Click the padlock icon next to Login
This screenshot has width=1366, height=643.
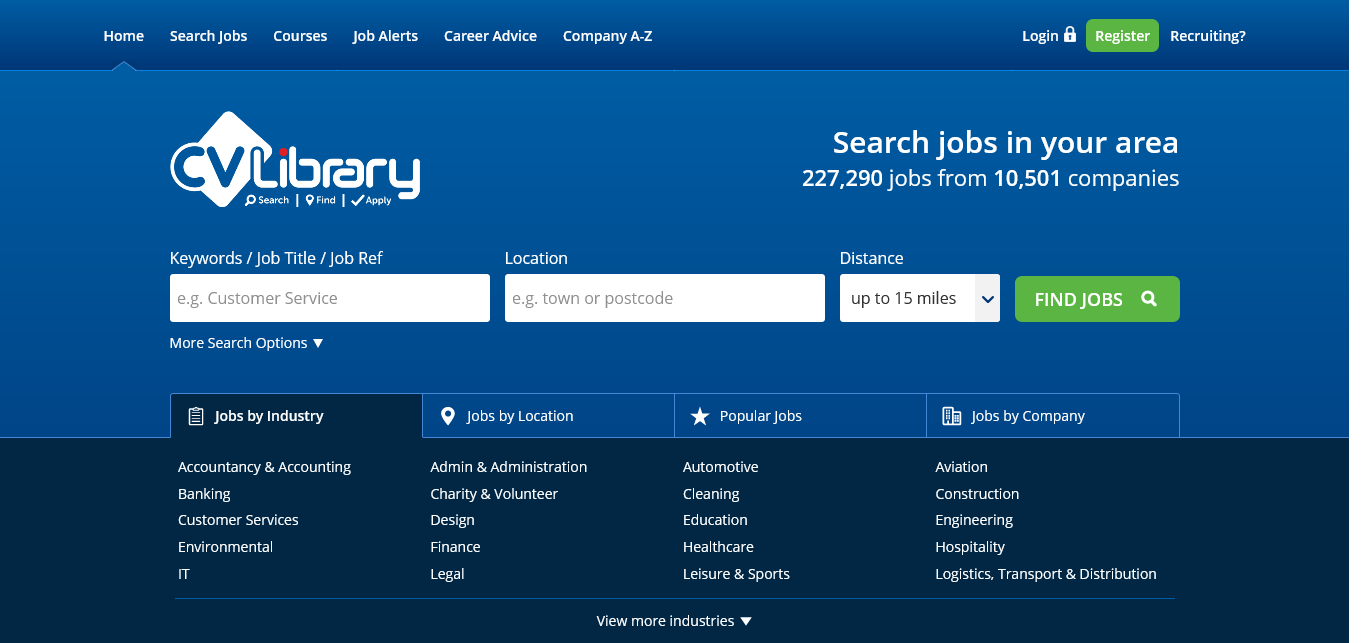point(1070,35)
